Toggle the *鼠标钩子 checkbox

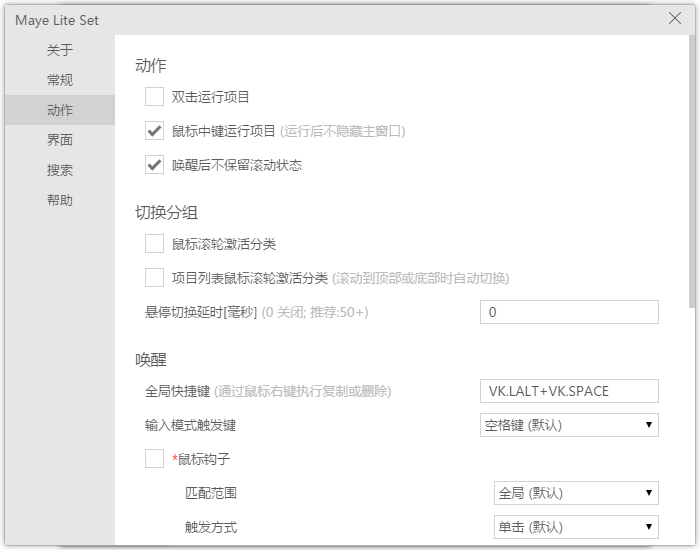point(154,458)
